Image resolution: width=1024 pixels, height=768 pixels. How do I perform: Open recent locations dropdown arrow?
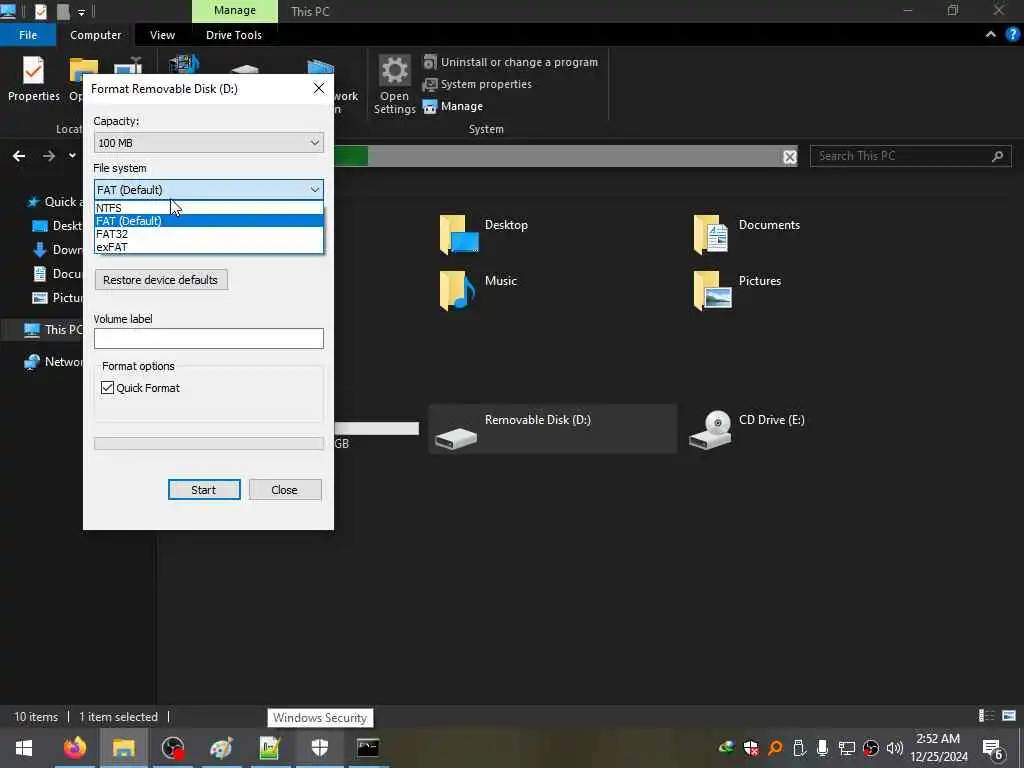[72, 155]
